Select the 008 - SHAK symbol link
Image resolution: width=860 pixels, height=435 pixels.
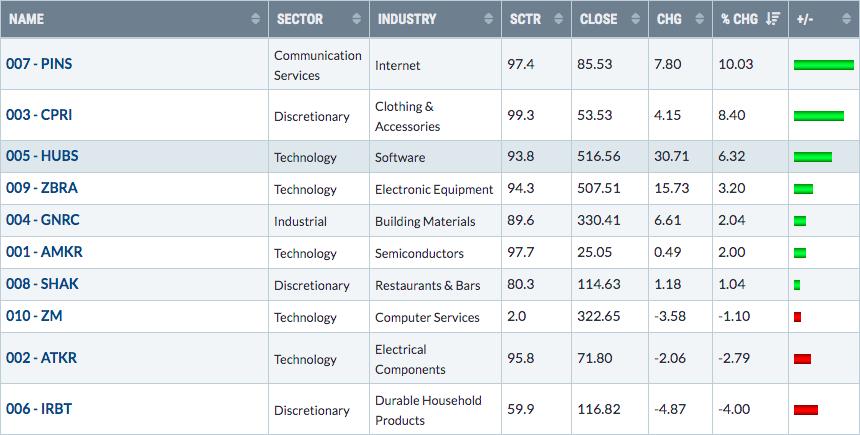pos(42,284)
